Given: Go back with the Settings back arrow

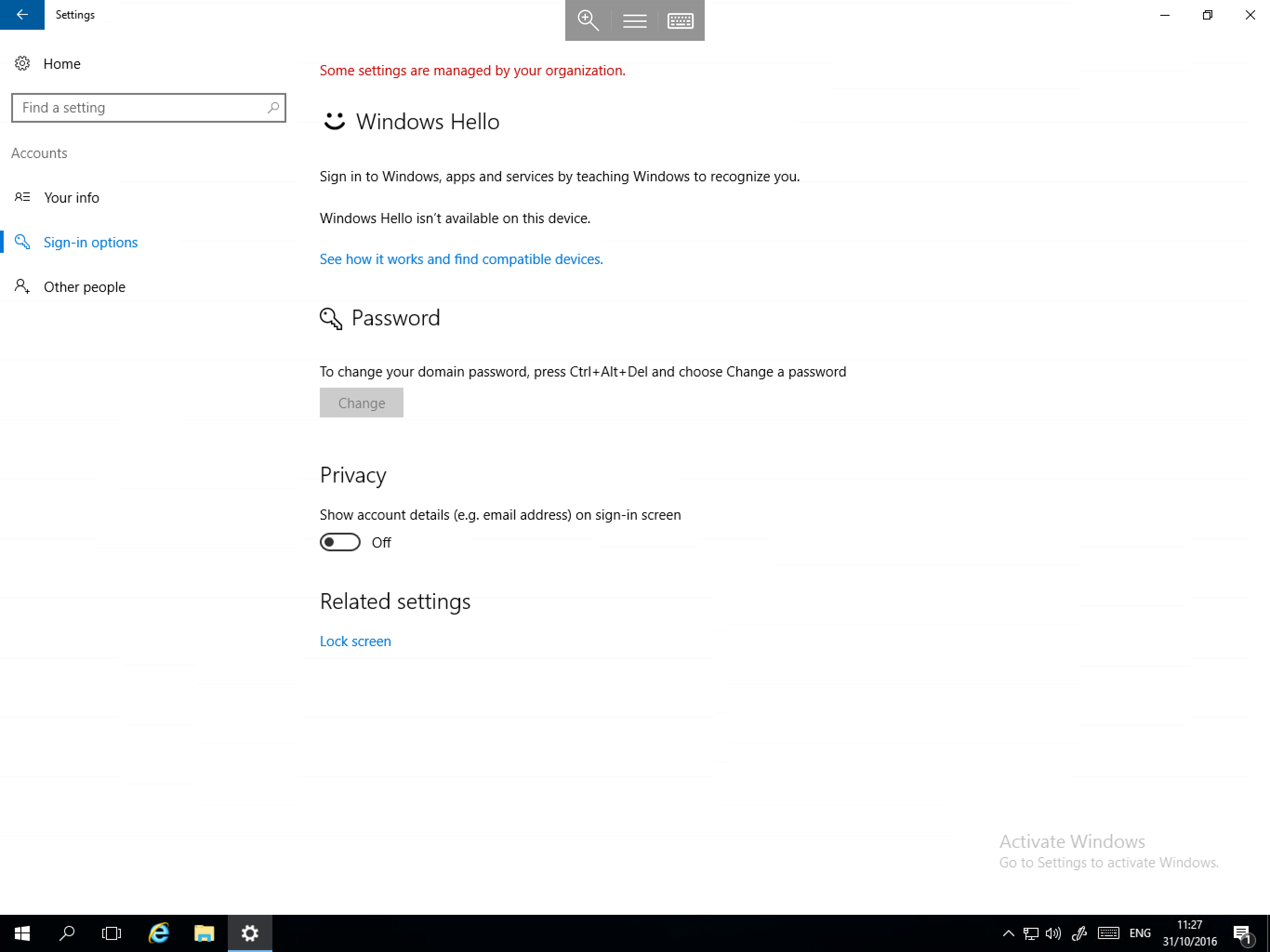Looking at the screenshot, I should [x=22, y=14].
